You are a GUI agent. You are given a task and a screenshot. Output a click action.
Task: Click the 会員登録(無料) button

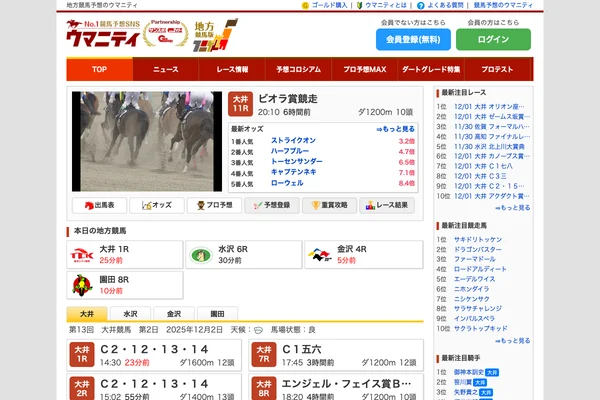tap(413, 39)
